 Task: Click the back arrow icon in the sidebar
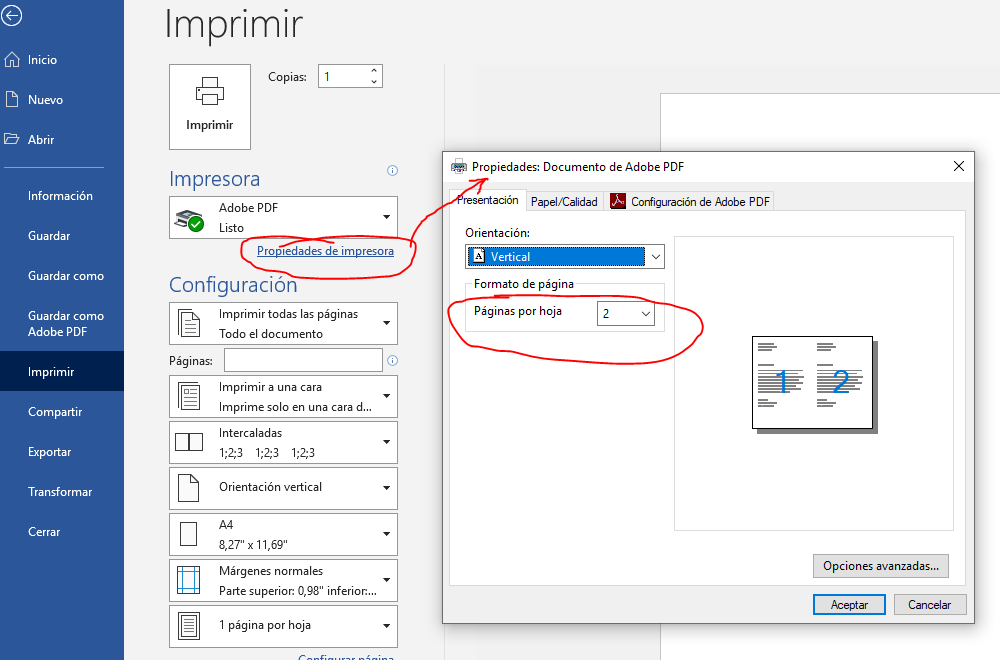(11, 15)
